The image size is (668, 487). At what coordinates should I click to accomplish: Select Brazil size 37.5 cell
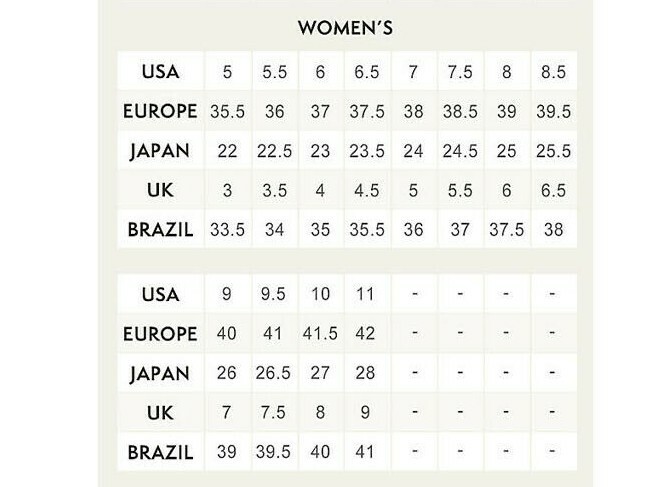click(x=506, y=229)
